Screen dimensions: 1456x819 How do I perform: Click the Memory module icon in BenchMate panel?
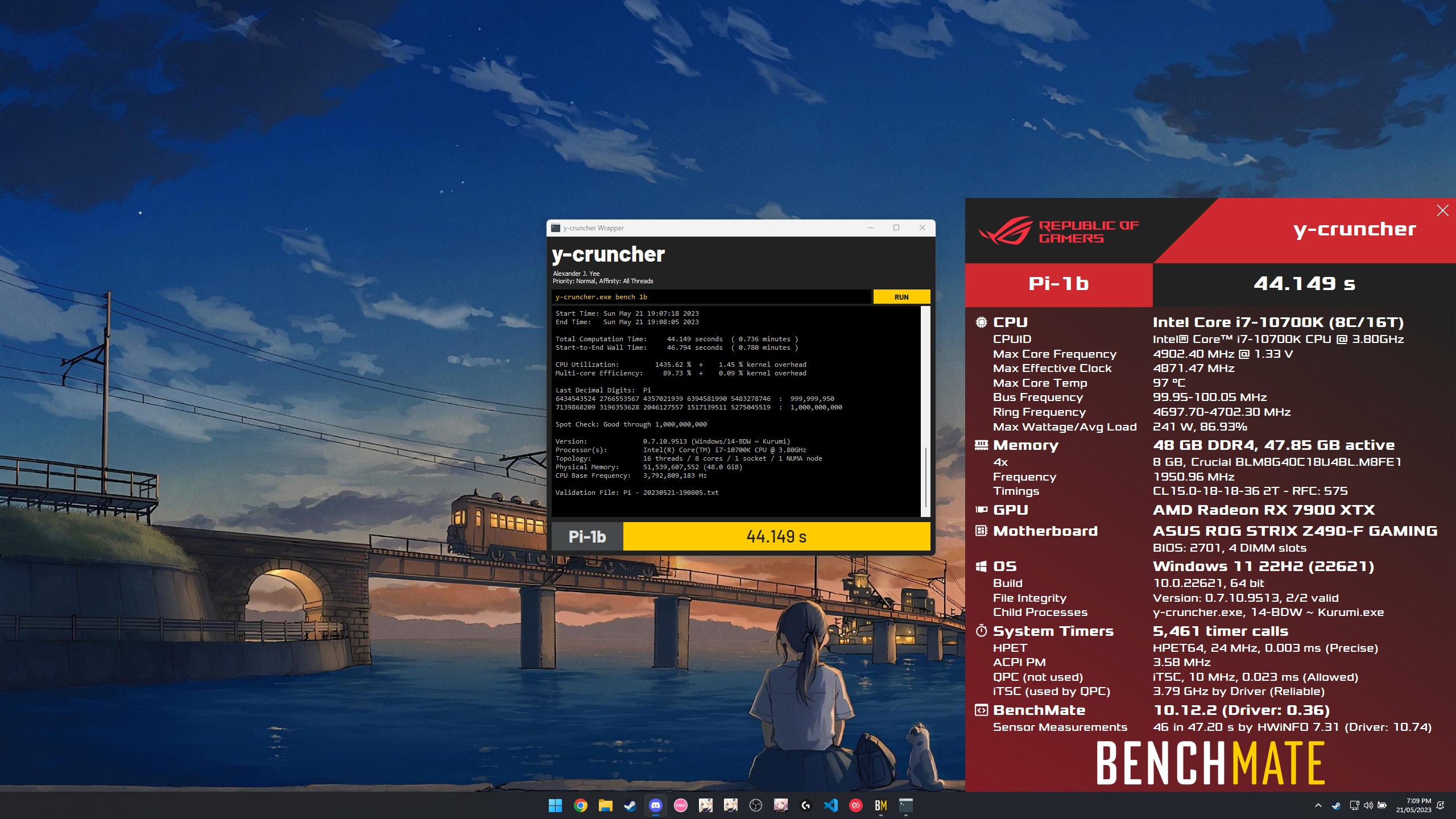click(x=981, y=445)
